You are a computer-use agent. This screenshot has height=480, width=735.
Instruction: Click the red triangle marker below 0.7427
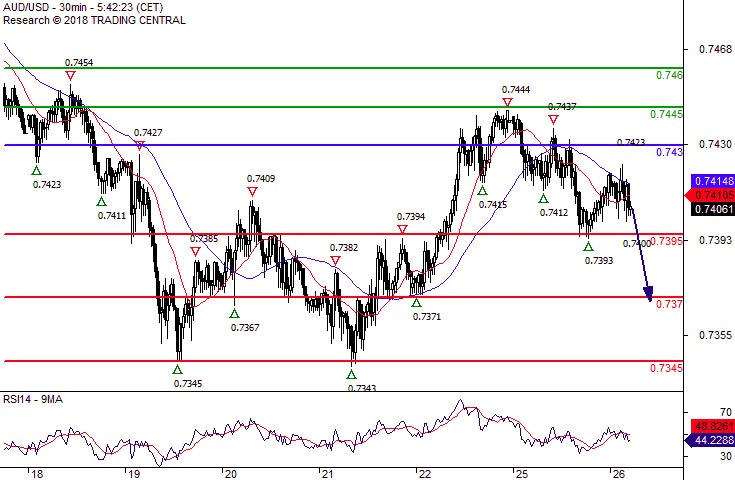coord(140,146)
